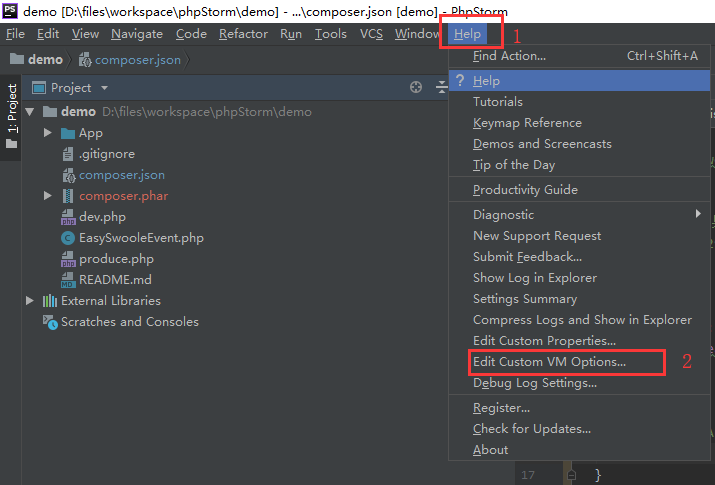The image size is (715, 485).
Task: Open the About dialog entry
Action: point(579,449)
